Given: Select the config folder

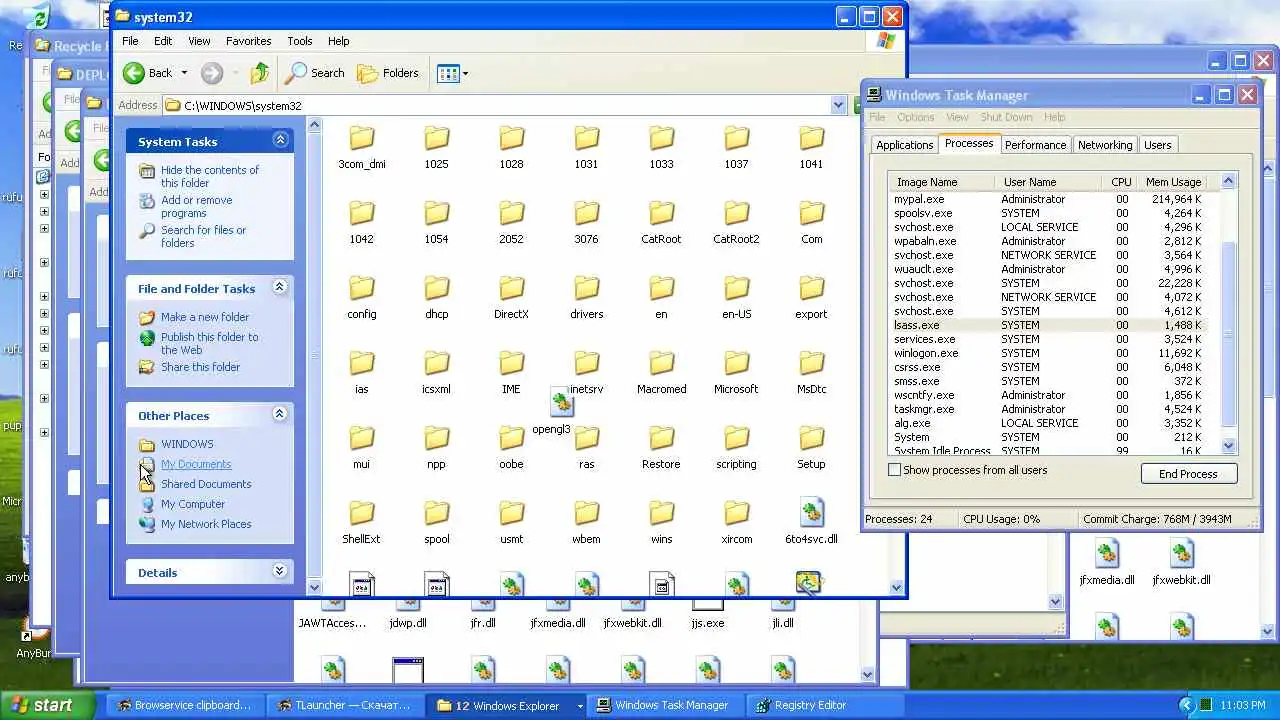Looking at the screenshot, I should coord(362,297).
